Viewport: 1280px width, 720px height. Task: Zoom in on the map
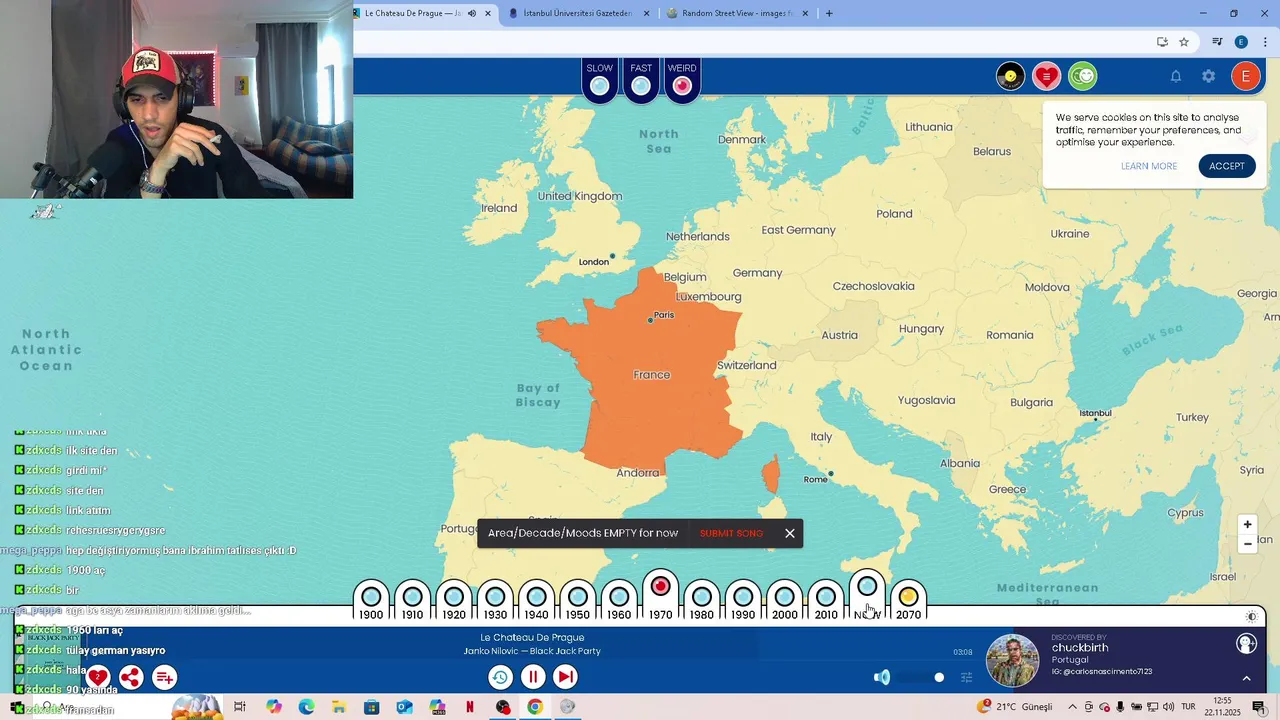click(x=1247, y=524)
